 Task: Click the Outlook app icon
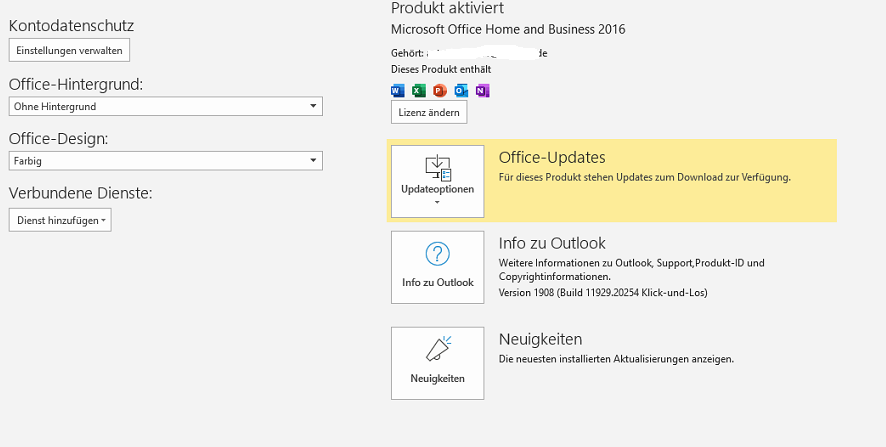coord(461,90)
